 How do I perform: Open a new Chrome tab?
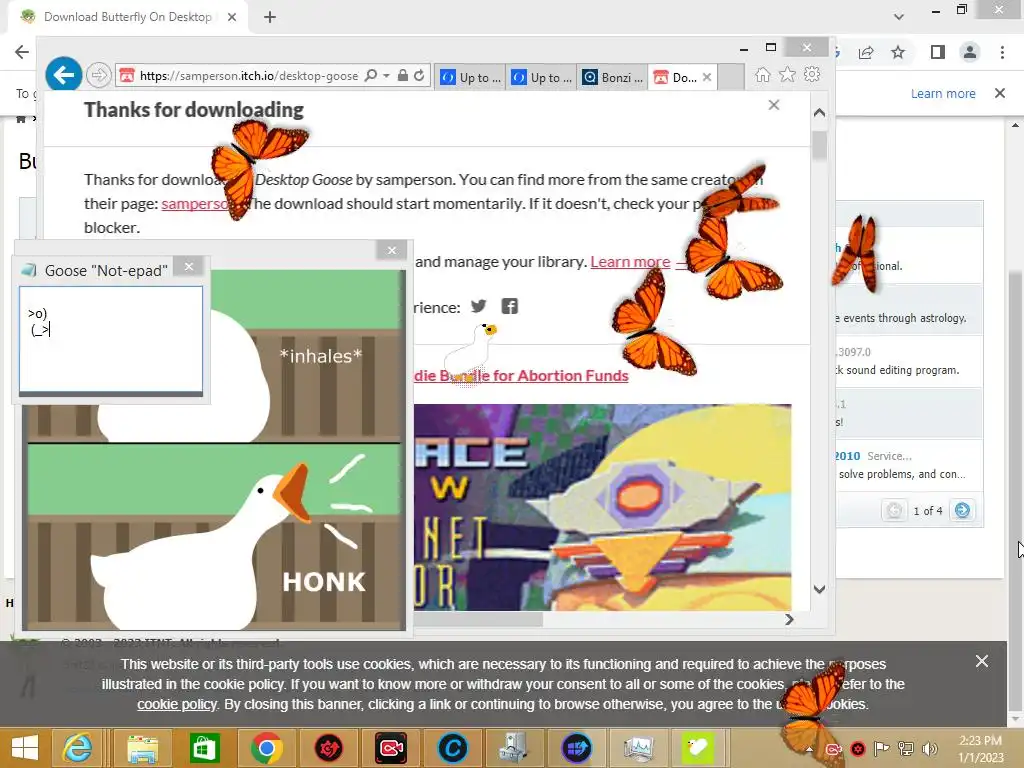pyautogui.click(x=270, y=17)
